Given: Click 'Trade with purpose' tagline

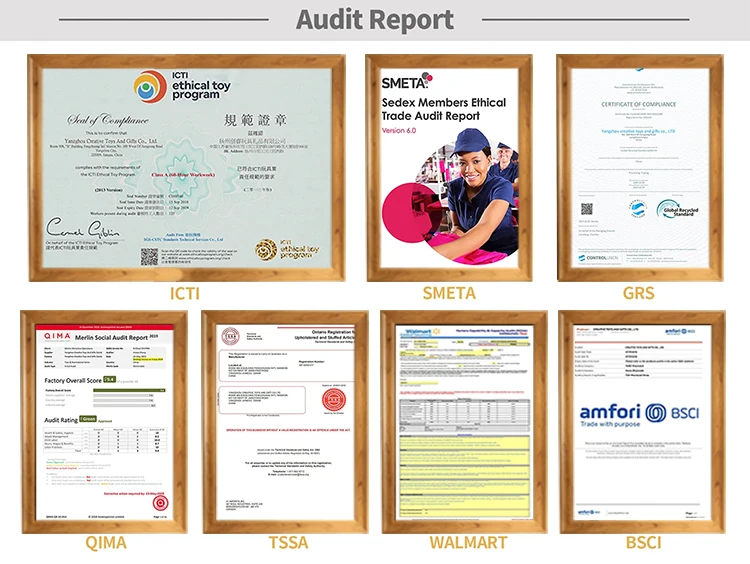Looking at the screenshot, I should coord(610,424).
